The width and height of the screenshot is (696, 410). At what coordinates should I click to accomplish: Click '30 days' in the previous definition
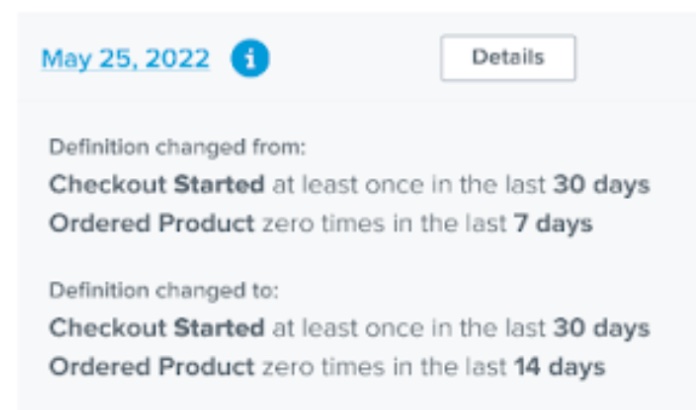pos(602,185)
